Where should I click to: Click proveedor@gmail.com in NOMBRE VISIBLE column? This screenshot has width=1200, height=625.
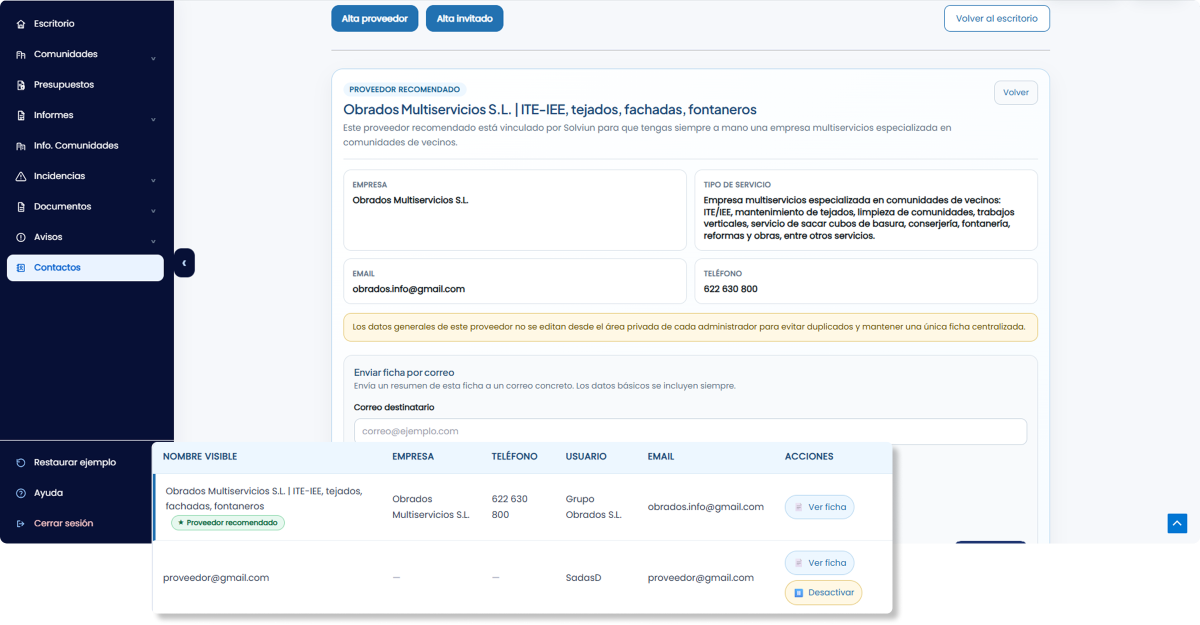tap(216, 578)
